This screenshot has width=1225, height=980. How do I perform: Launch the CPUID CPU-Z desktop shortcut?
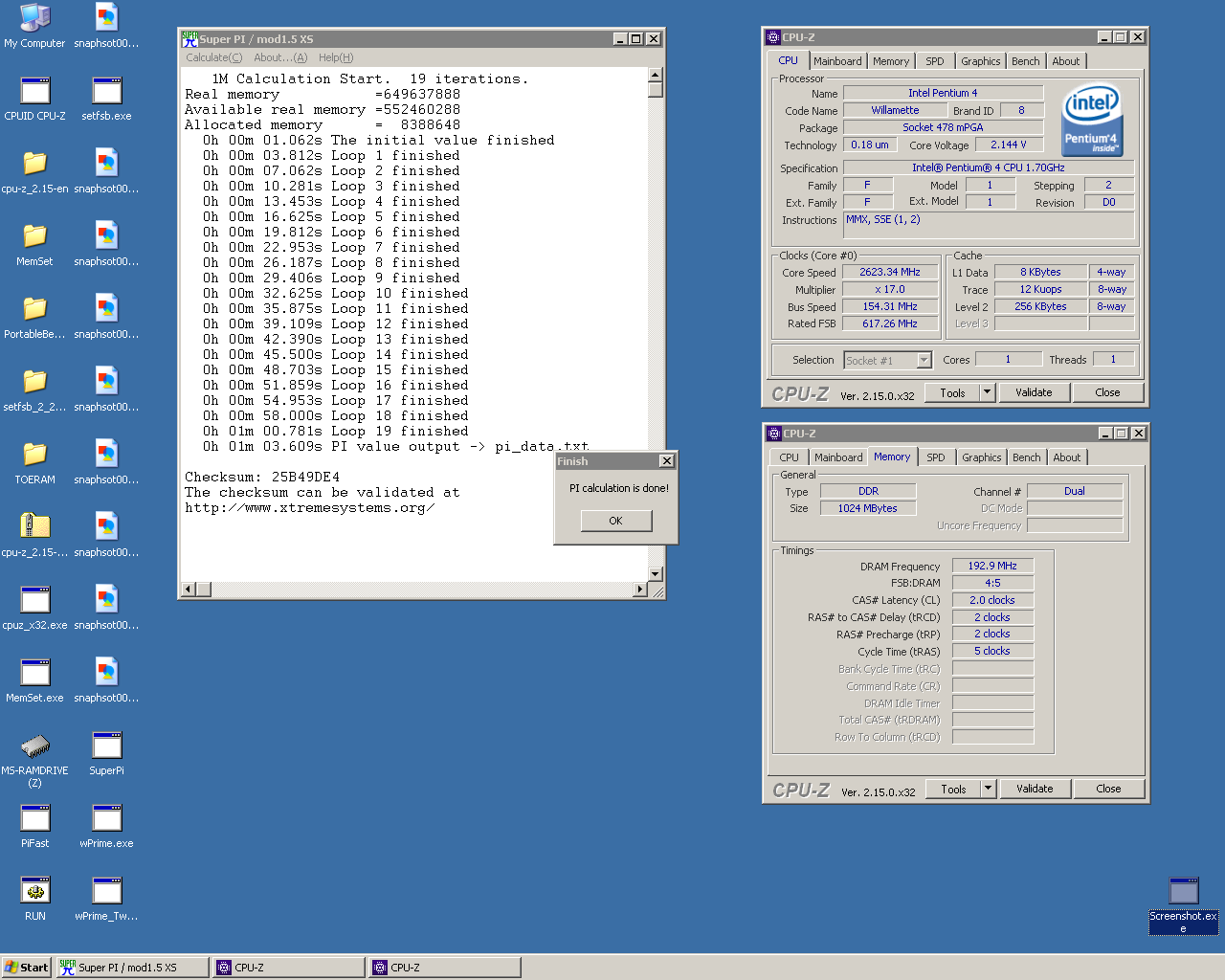(x=34, y=99)
